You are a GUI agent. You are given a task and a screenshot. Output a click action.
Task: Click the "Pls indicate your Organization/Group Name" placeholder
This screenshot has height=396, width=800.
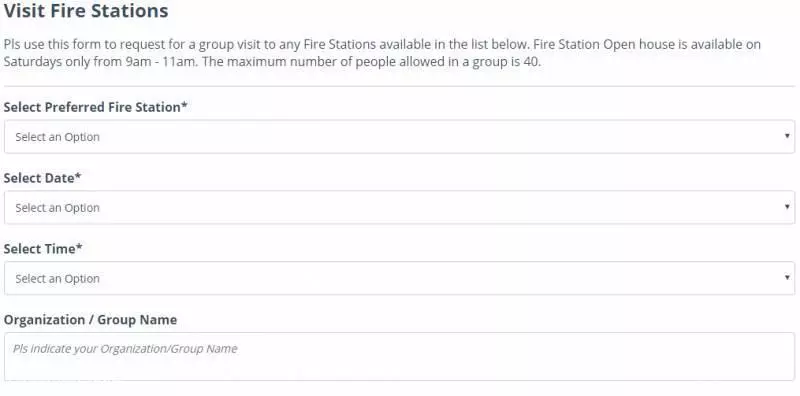(x=125, y=349)
